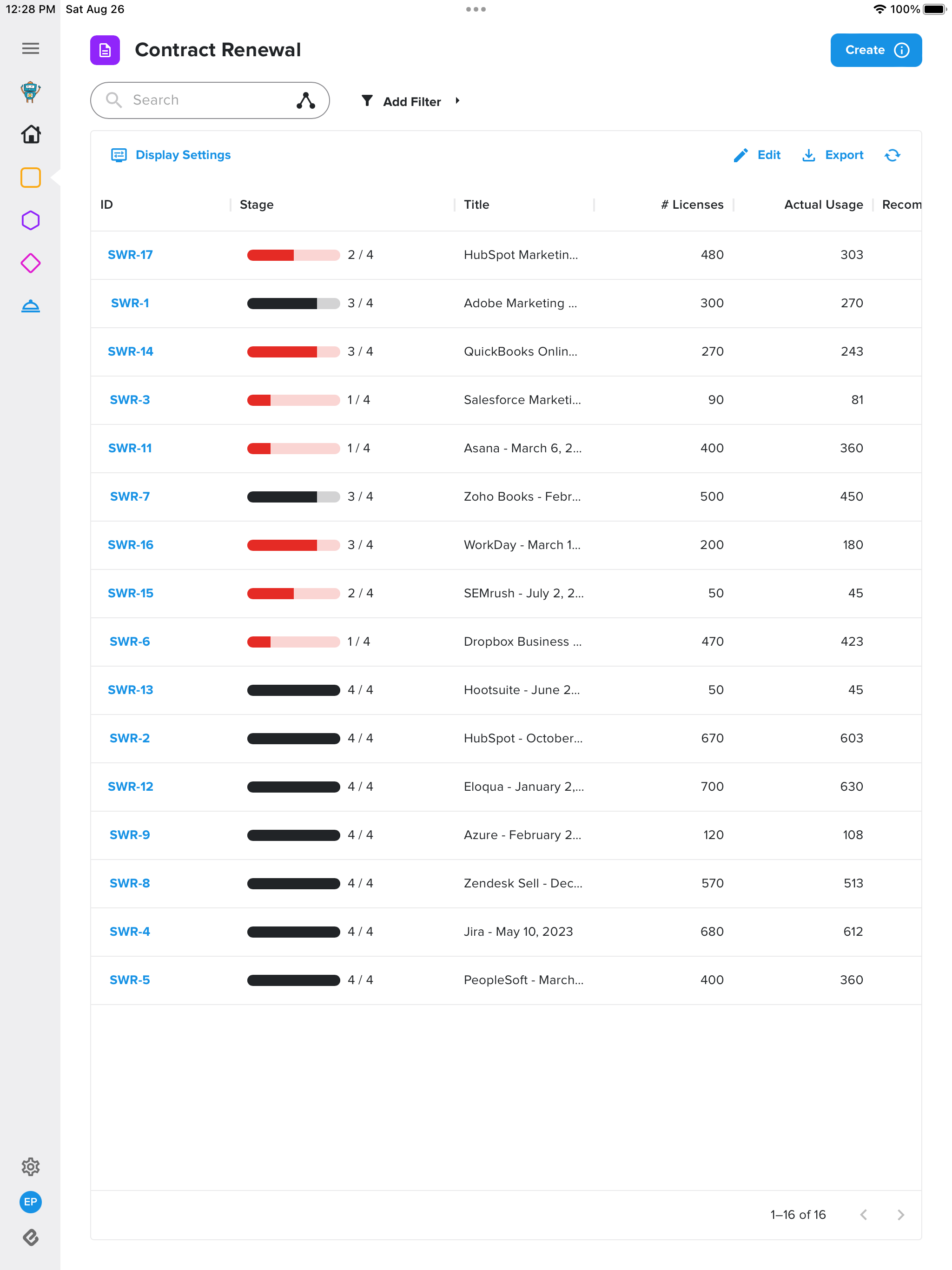
Task: Sort by the Title column header
Action: 476,205
